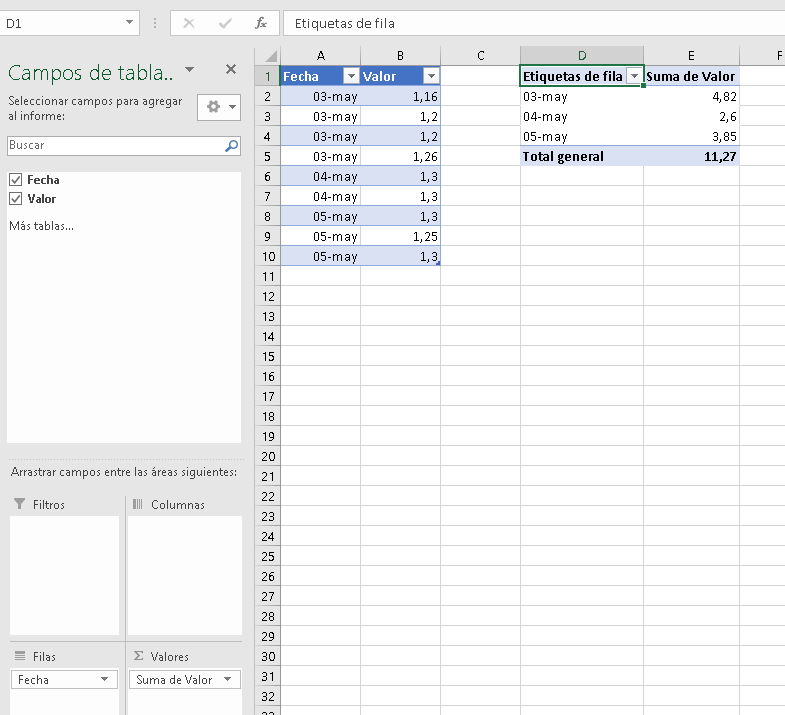785x715 pixels.
Task: Select column C header
Action: coord(481,56)
